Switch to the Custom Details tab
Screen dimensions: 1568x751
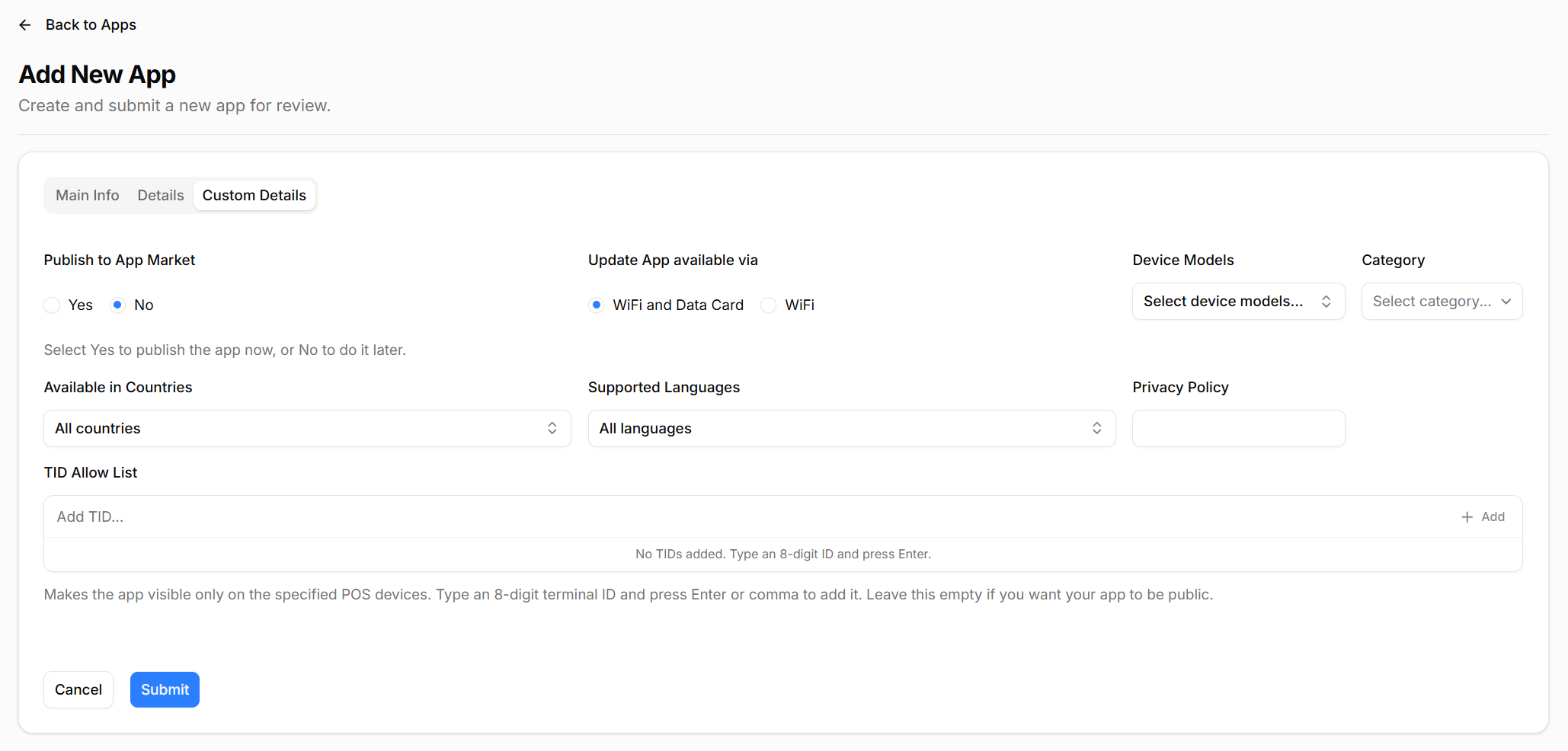pyautogui.click(x=254, y=195)
